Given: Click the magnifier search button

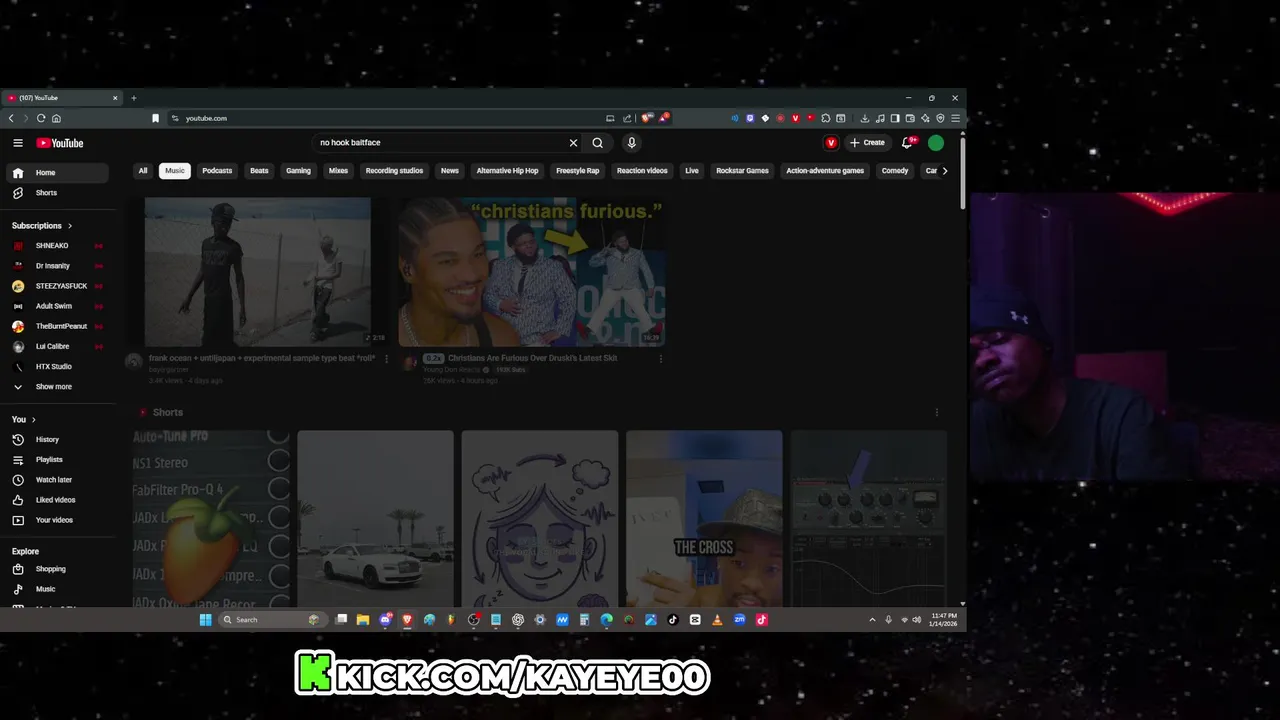Looking at the screenshot, I should [x=597, y=143].
